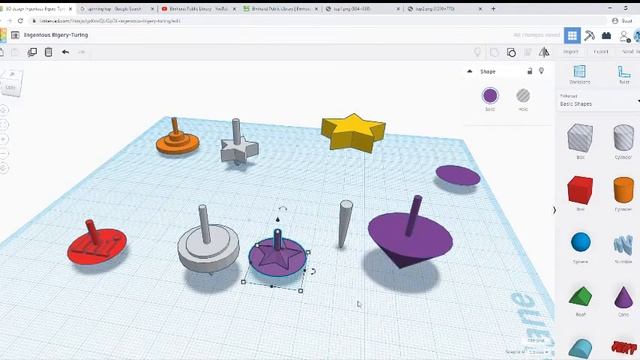Pick the orange Cylinder shape
The height and width of the screenshot is (360, 640).
(623, 190)
